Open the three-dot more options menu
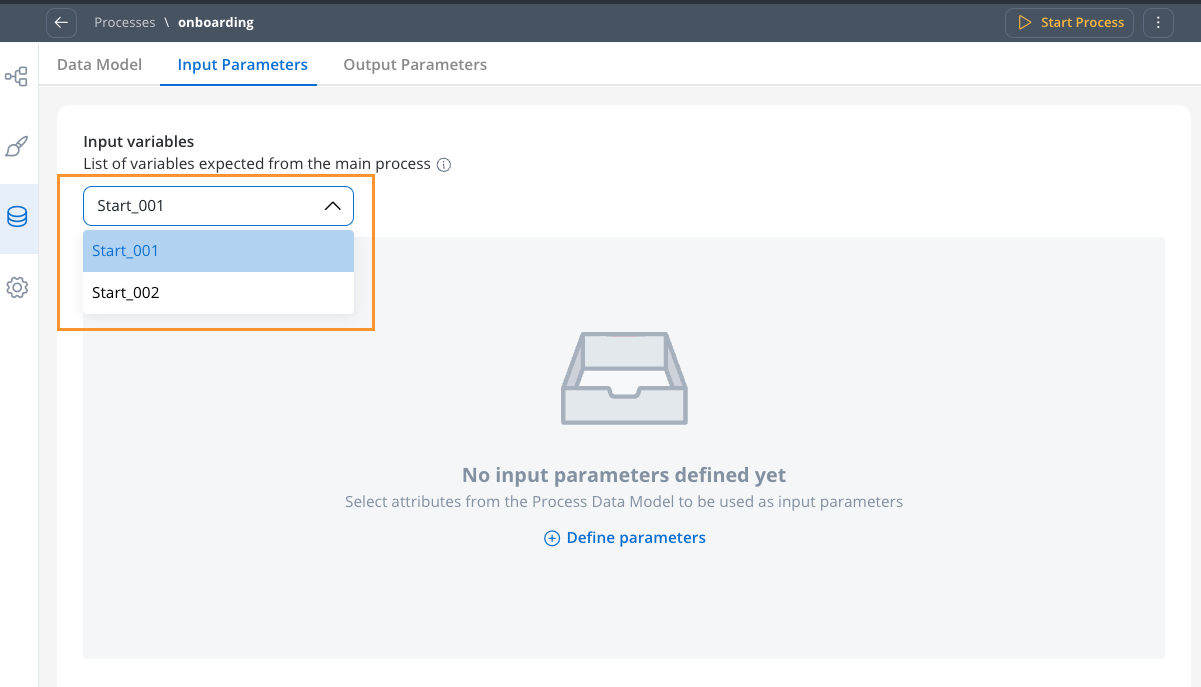Screen dimensions: 1201x687 pos(1158,22)
